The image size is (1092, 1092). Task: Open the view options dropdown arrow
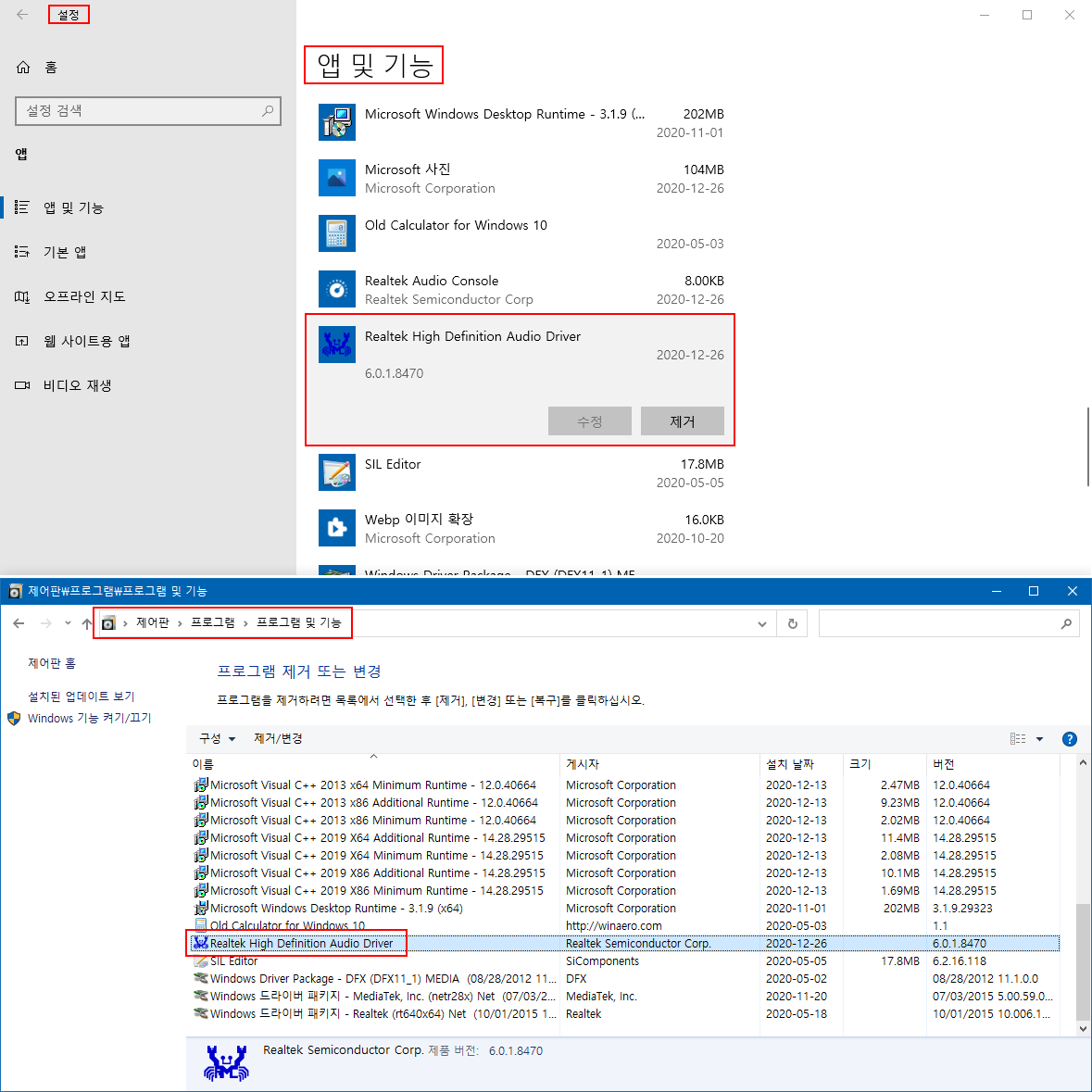[x=1040, y=739]
